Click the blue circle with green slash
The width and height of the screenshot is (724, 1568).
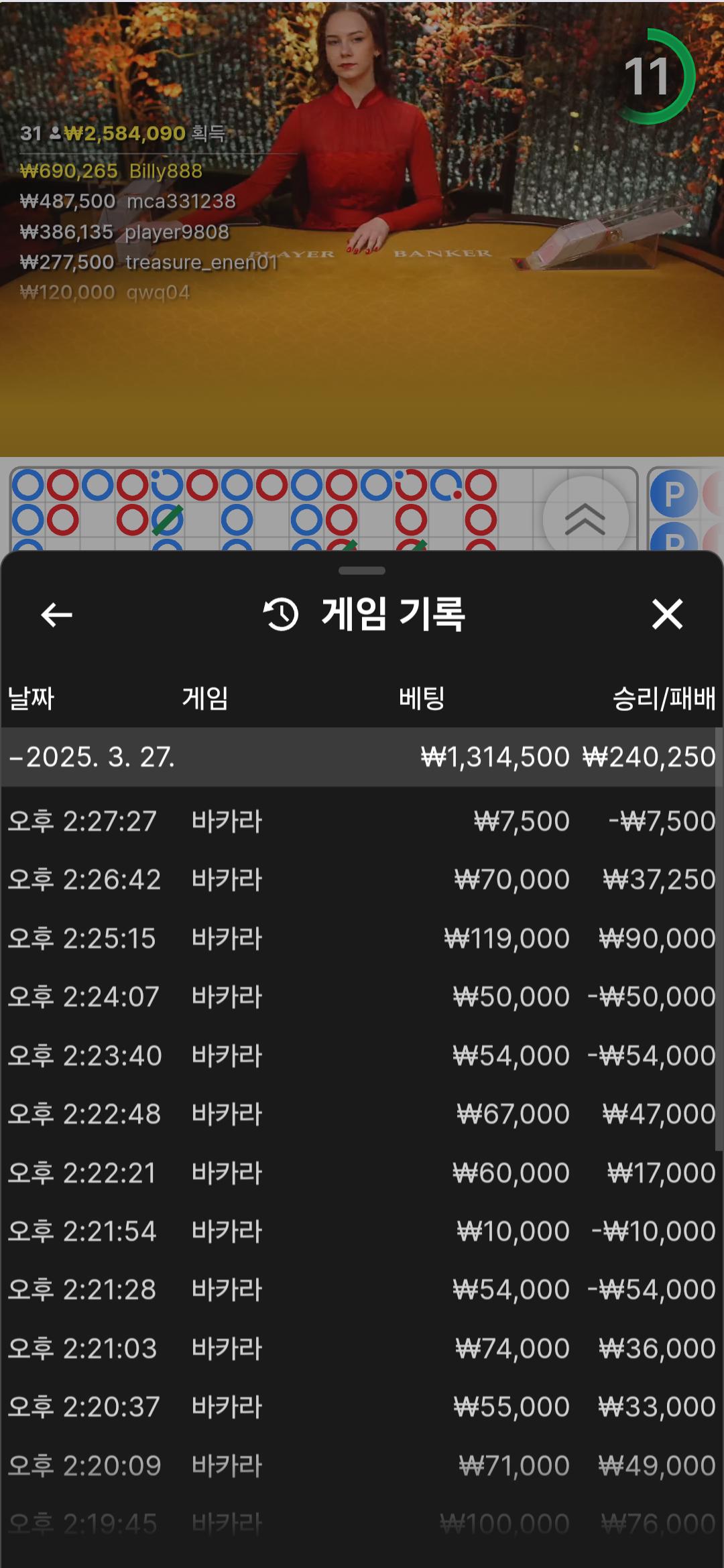click(x=167, y=520)
